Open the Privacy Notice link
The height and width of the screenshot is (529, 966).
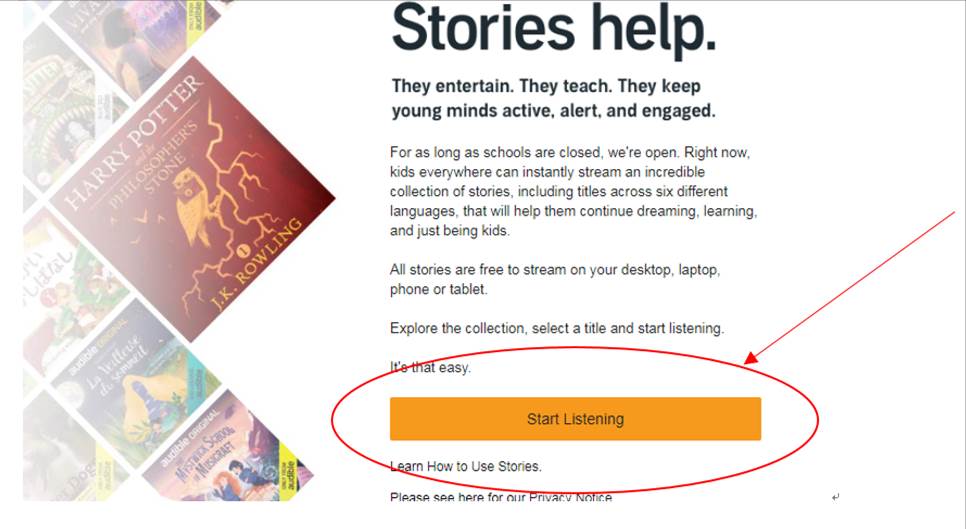pos(570,497)
